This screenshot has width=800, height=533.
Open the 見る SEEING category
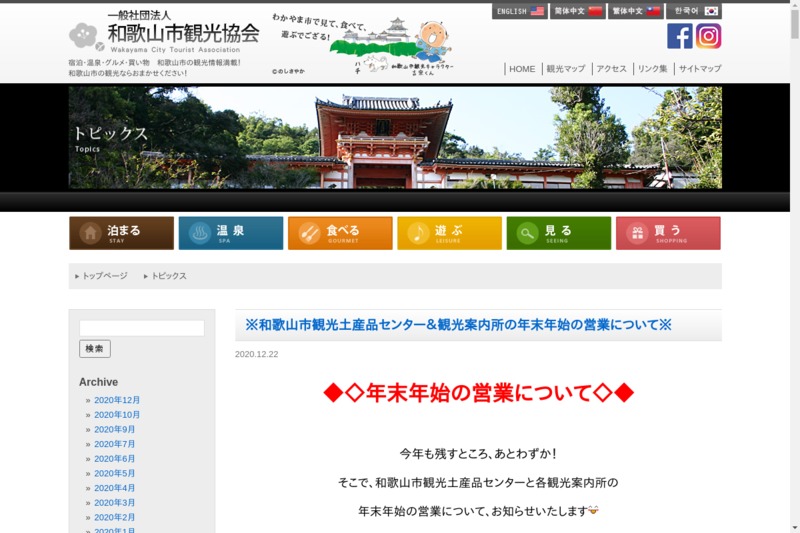558,233
